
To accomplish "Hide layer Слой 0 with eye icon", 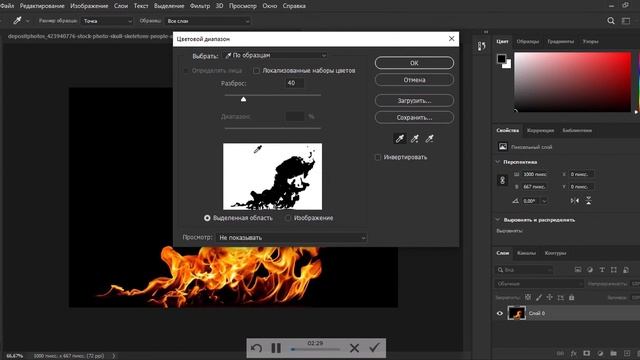I will (x=500, y=313).
